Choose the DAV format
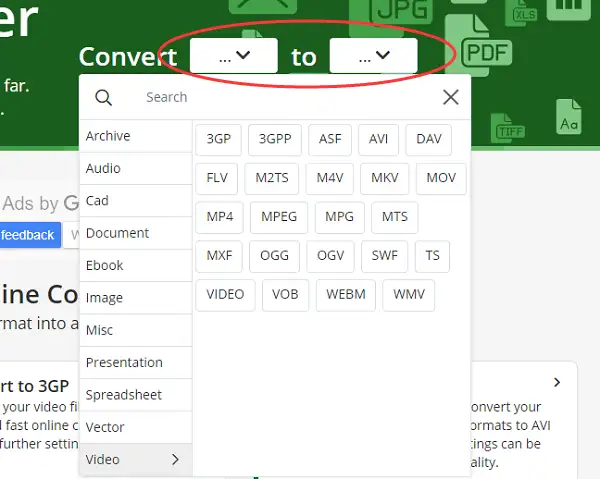 [x=429, y=139]
